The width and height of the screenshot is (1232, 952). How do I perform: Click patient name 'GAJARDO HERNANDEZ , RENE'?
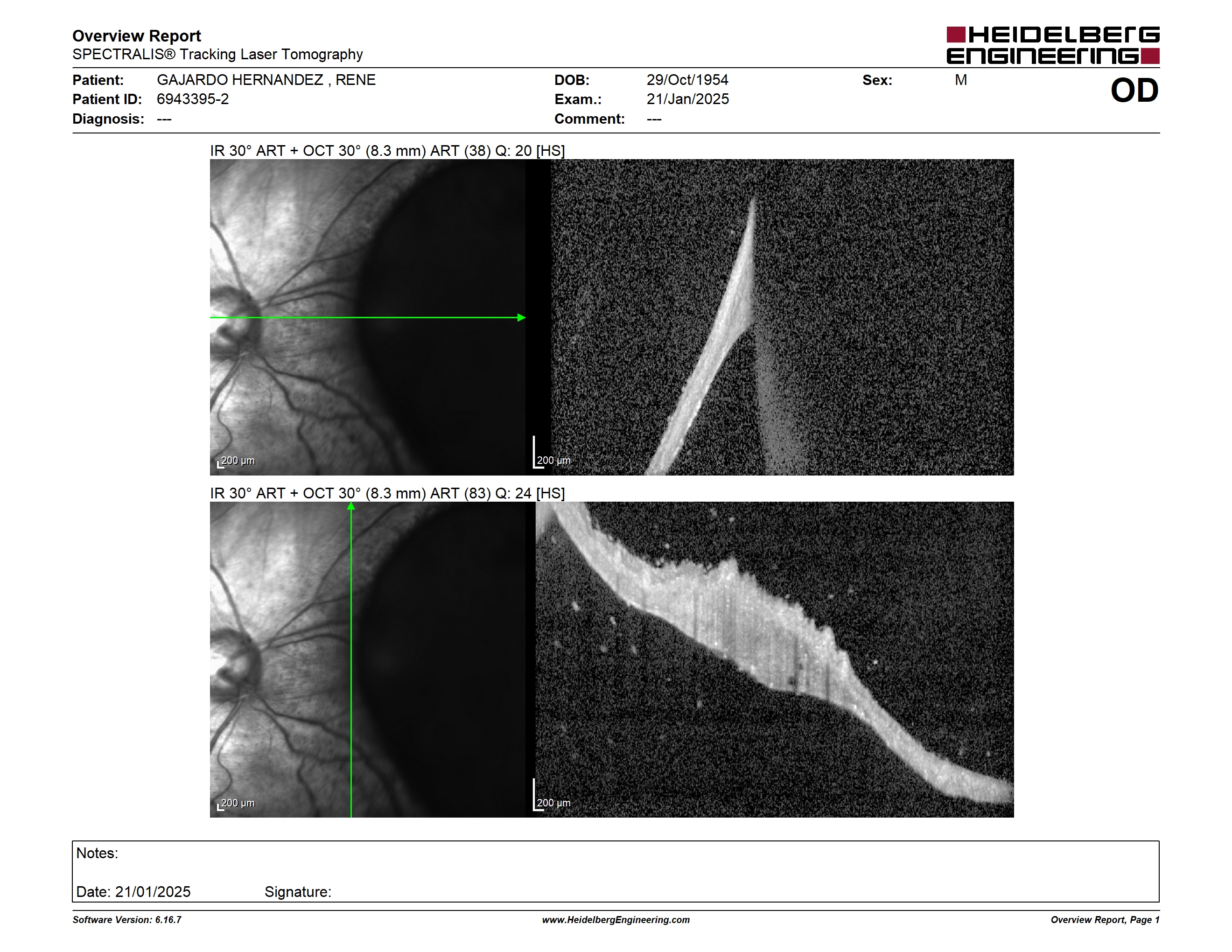click(266, 80)
